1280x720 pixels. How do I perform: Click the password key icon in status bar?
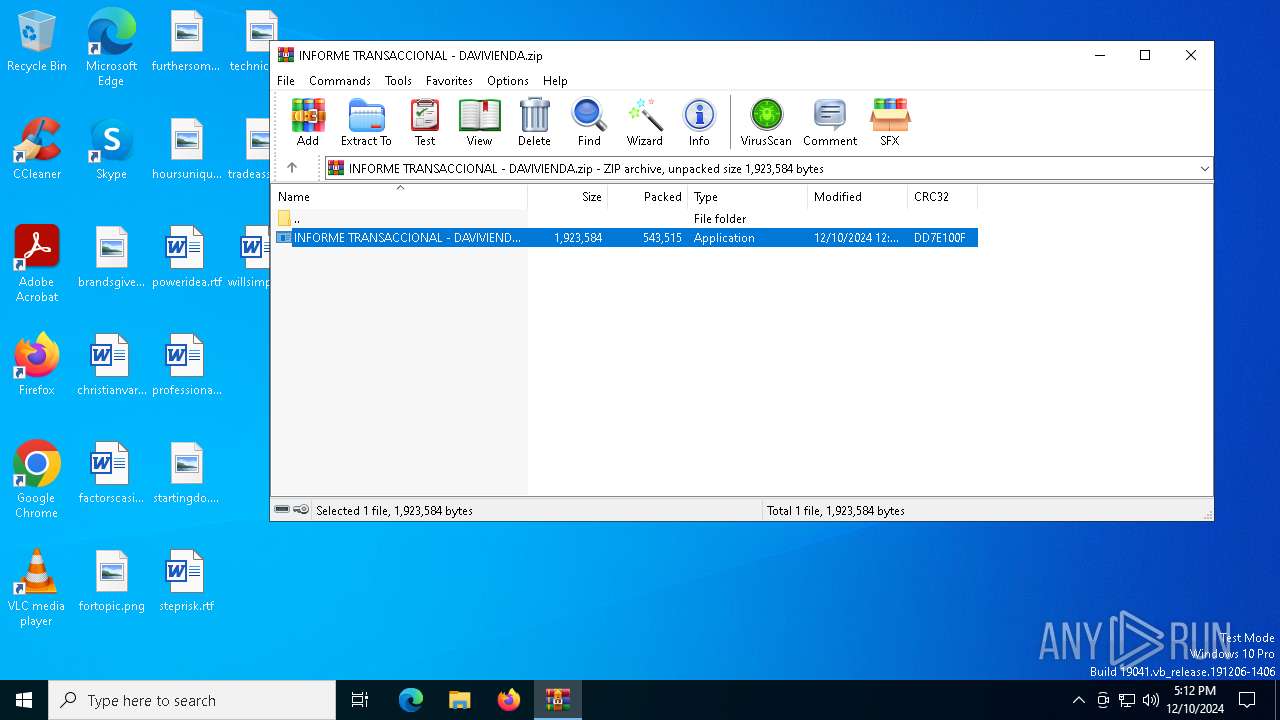pos(301,510)
